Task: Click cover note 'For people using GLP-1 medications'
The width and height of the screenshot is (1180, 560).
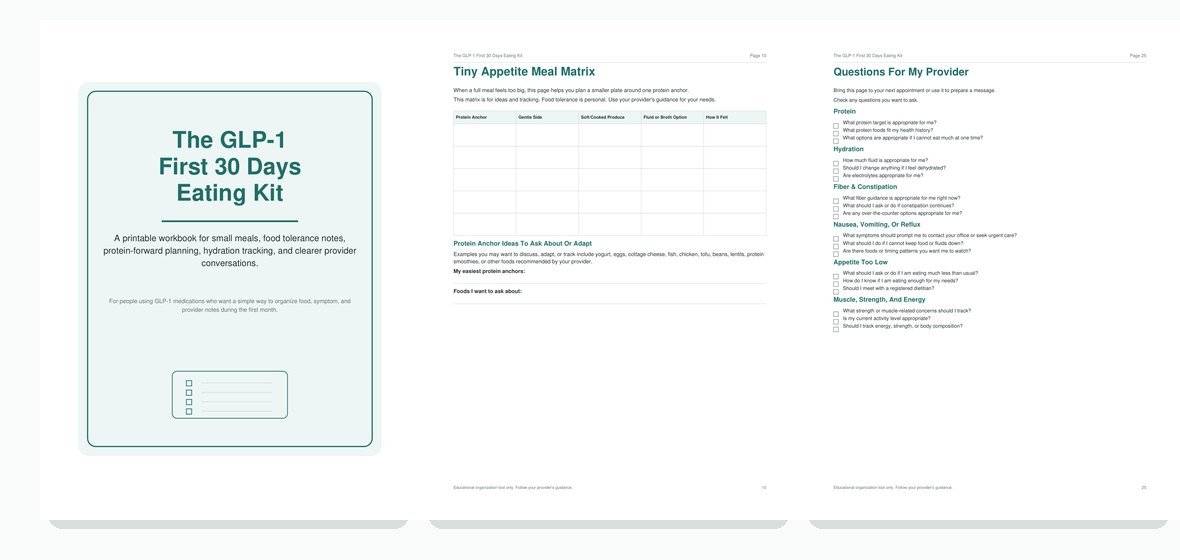Action: pos(230,306)
